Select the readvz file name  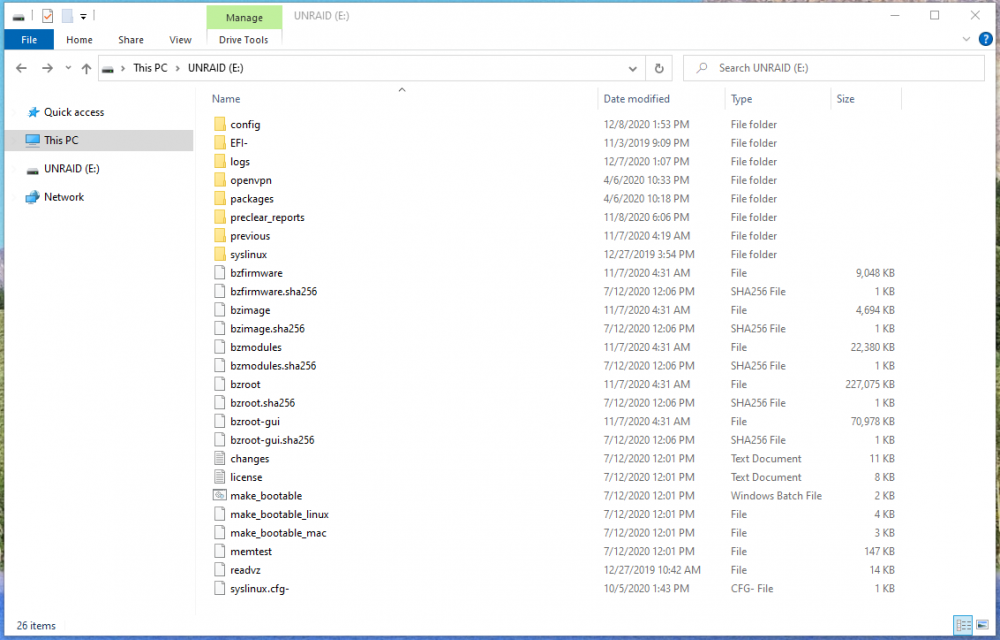coord(246,569)
